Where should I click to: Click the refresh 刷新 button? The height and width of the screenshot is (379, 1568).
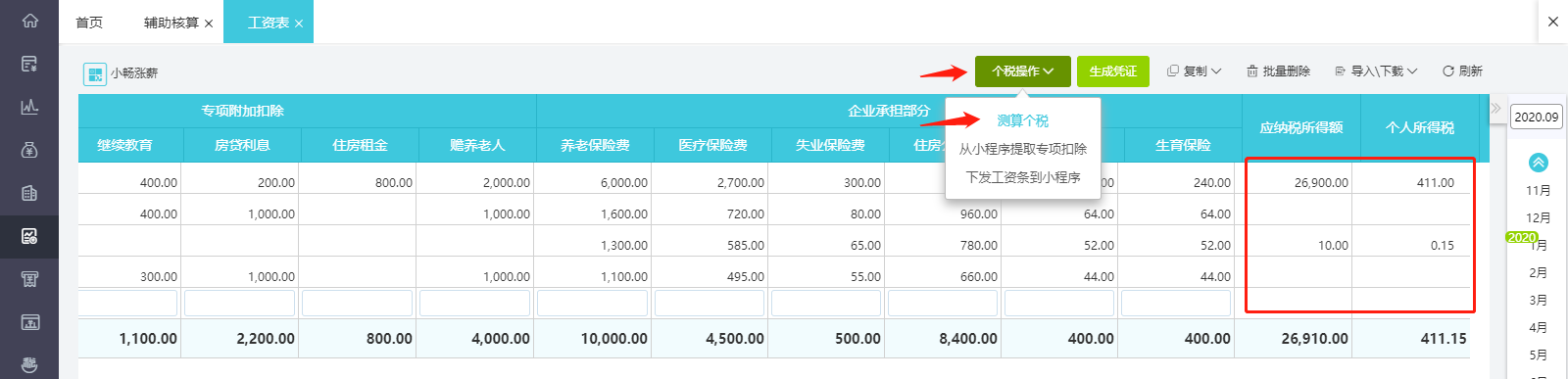(1462, 71)
